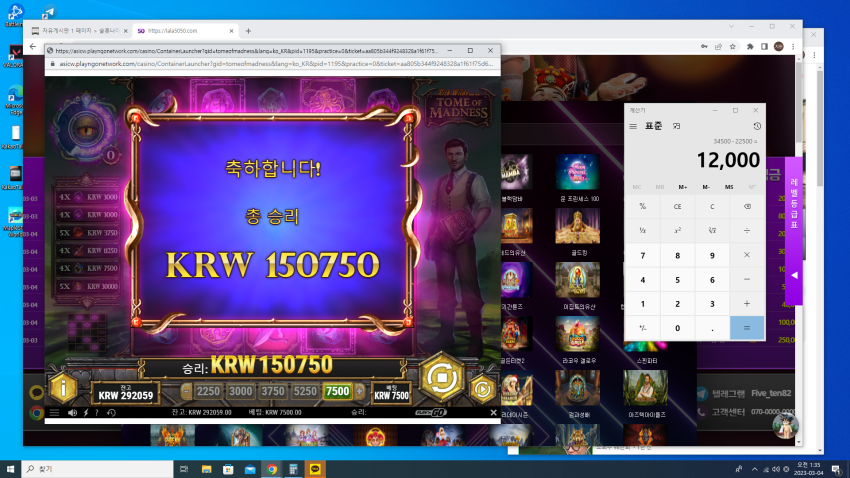Open Chrome side panel icon
Screen dimensions: 850x478
[764, 47]
